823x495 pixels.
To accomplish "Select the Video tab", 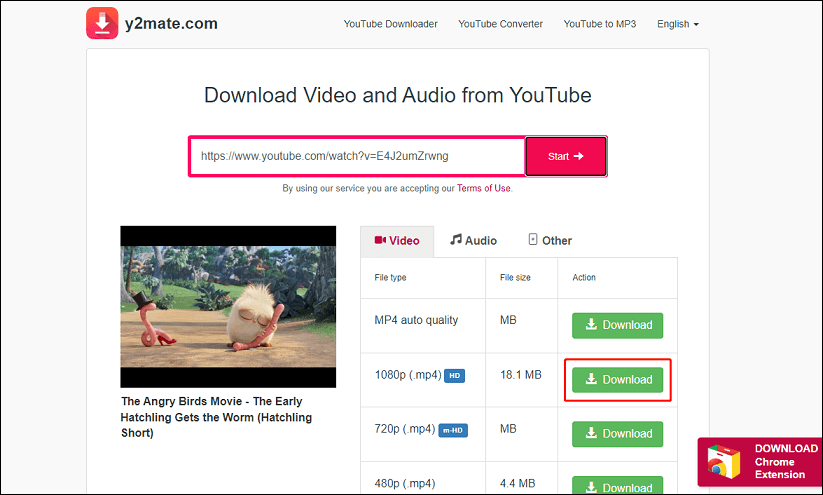I will pos(397,241).
